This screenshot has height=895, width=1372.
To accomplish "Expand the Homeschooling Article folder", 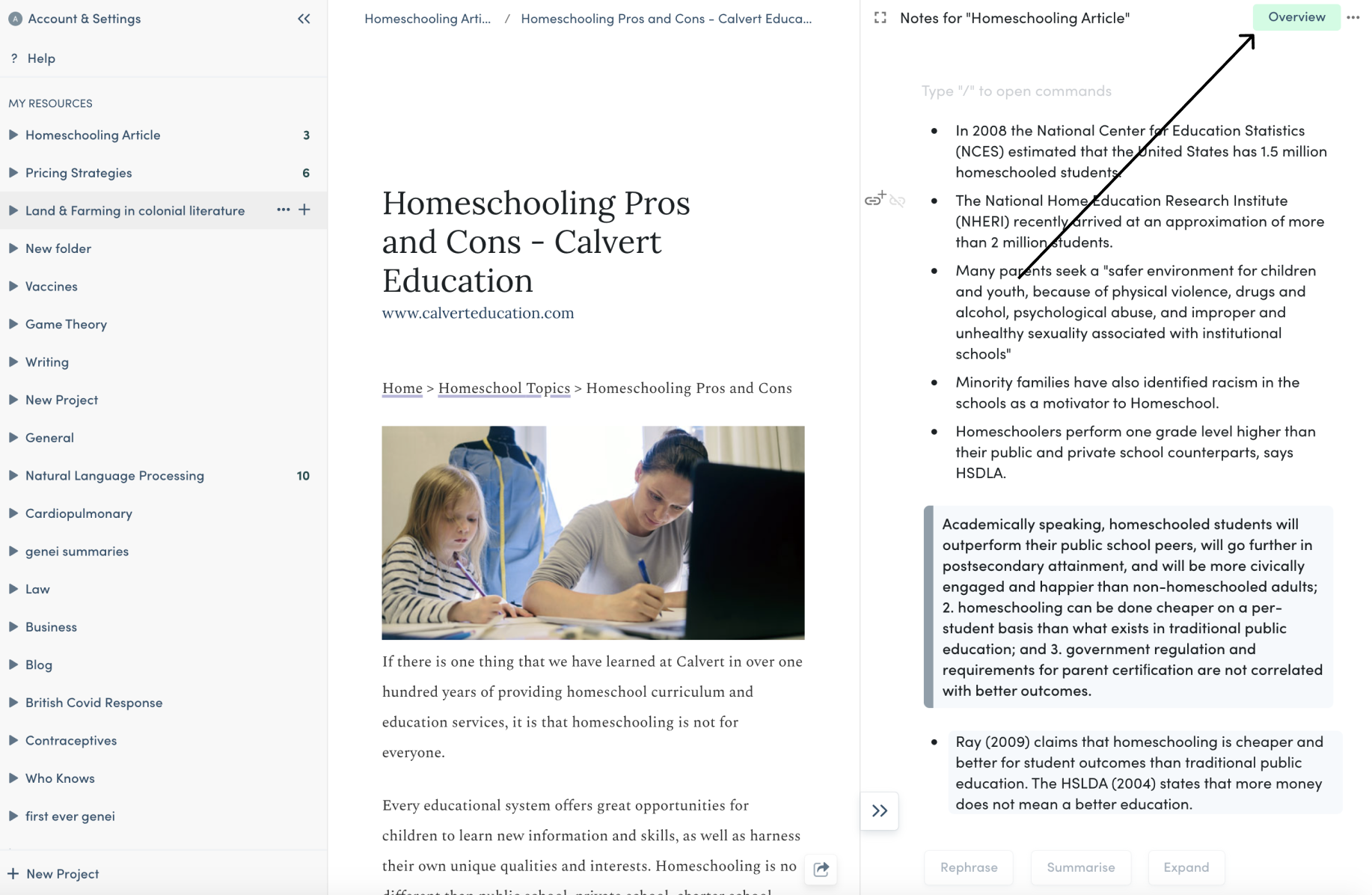I will click(x=13, y=135).
